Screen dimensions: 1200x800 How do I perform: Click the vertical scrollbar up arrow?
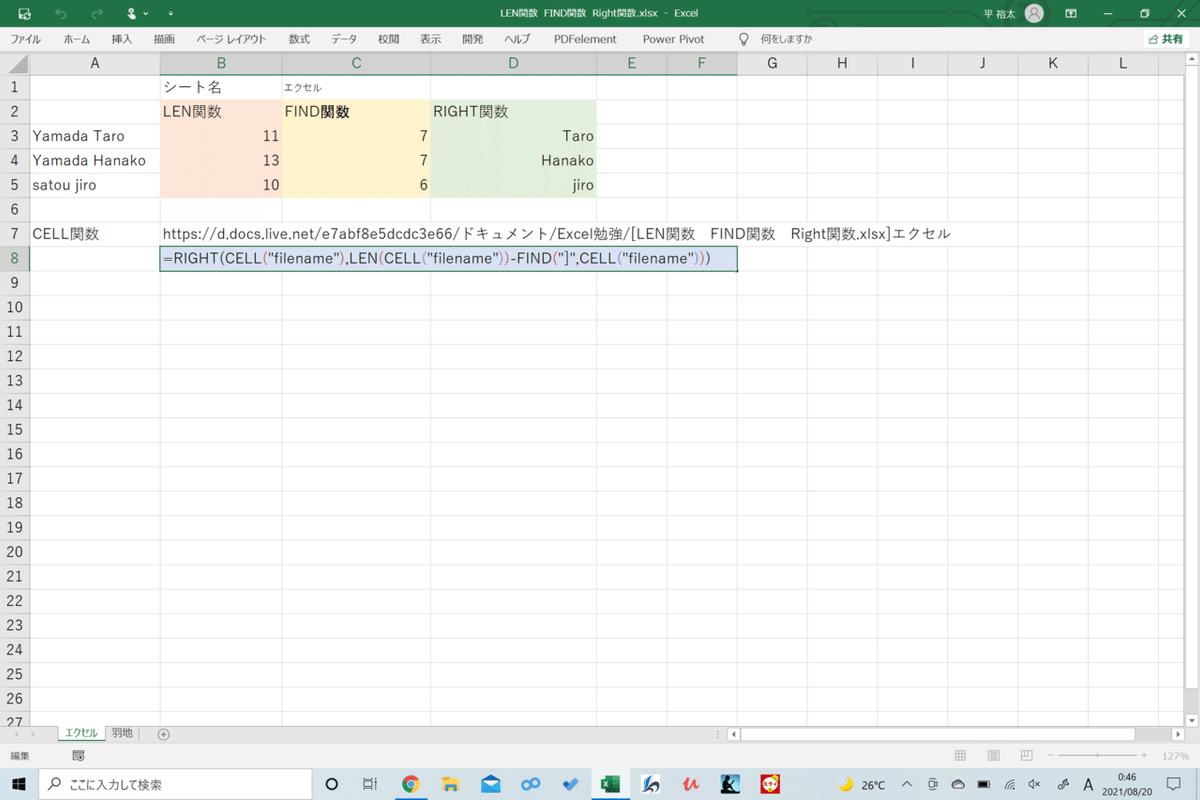pos(1192,59)
